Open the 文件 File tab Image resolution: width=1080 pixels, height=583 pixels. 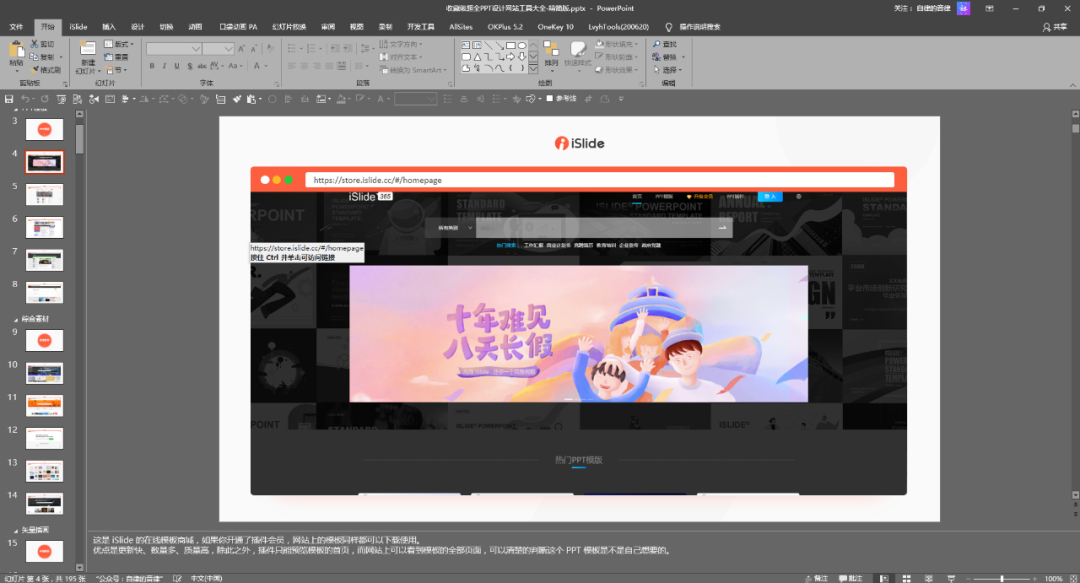pyautogui.click(x=17, y=27)
